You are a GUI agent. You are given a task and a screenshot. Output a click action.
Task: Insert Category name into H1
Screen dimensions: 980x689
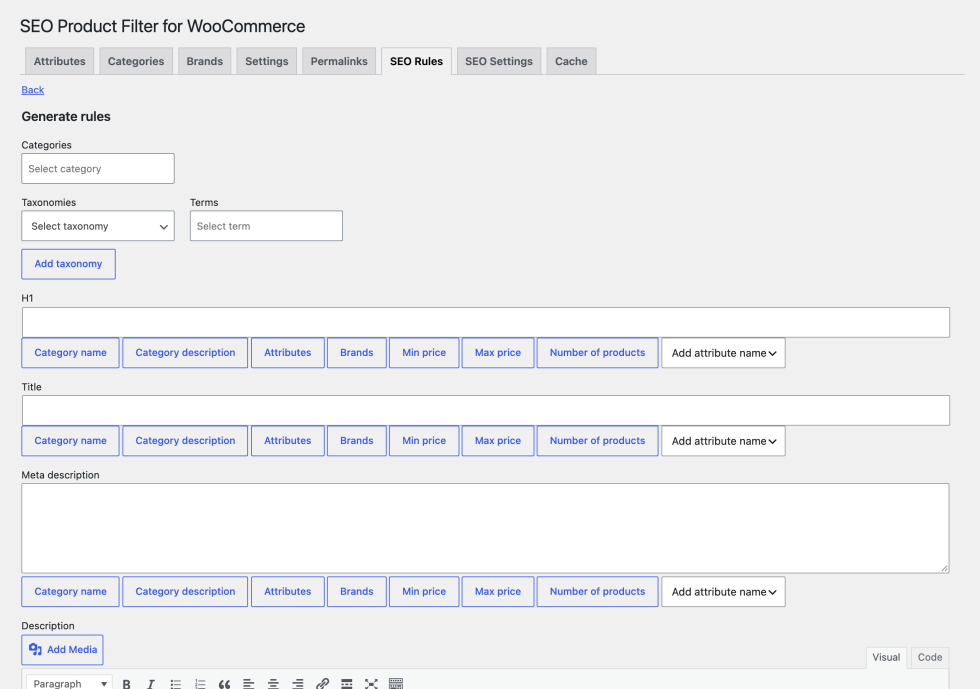70,353
